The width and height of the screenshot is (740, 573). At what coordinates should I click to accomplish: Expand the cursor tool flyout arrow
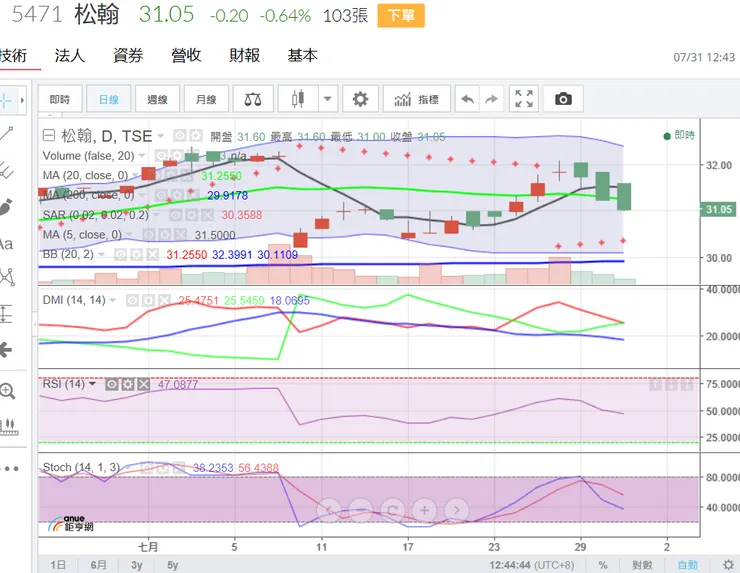[x=22, y=100]
